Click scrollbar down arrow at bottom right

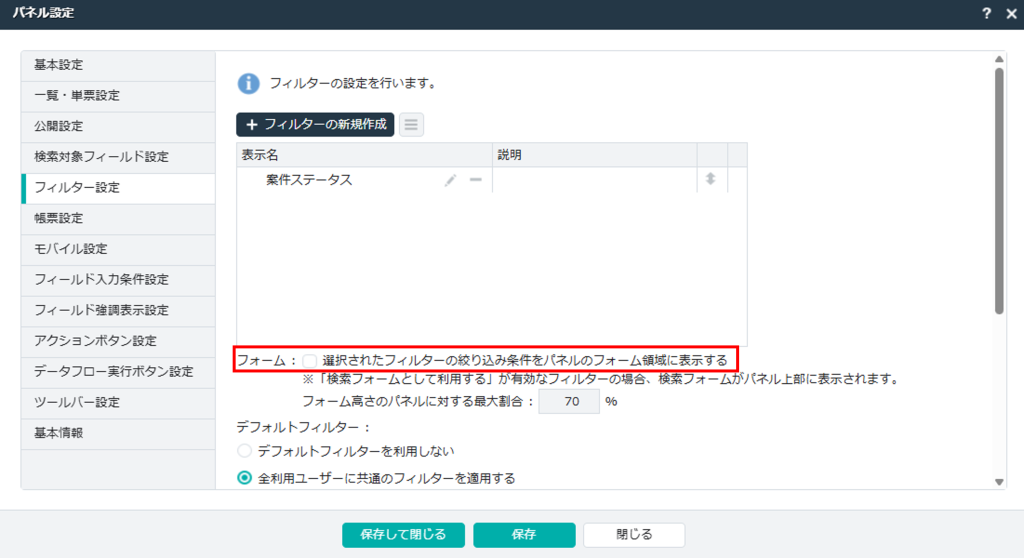click(x=1000, y=482)
